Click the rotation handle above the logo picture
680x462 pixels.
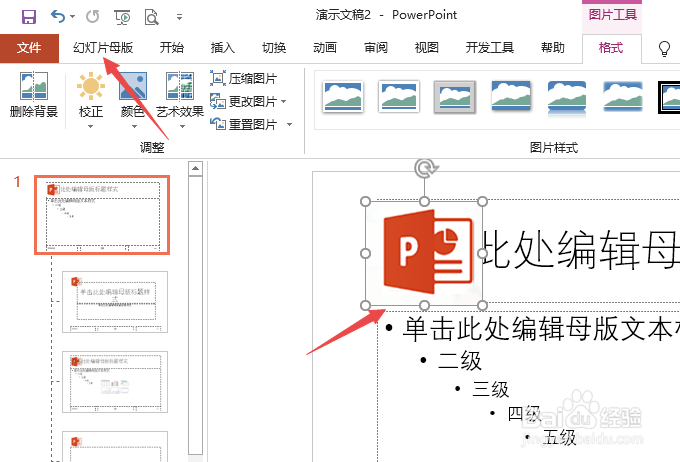[426, 168]
